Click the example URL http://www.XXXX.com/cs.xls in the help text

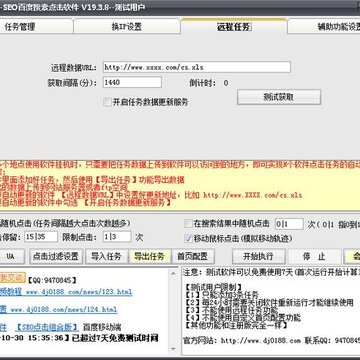click(252, 195)
